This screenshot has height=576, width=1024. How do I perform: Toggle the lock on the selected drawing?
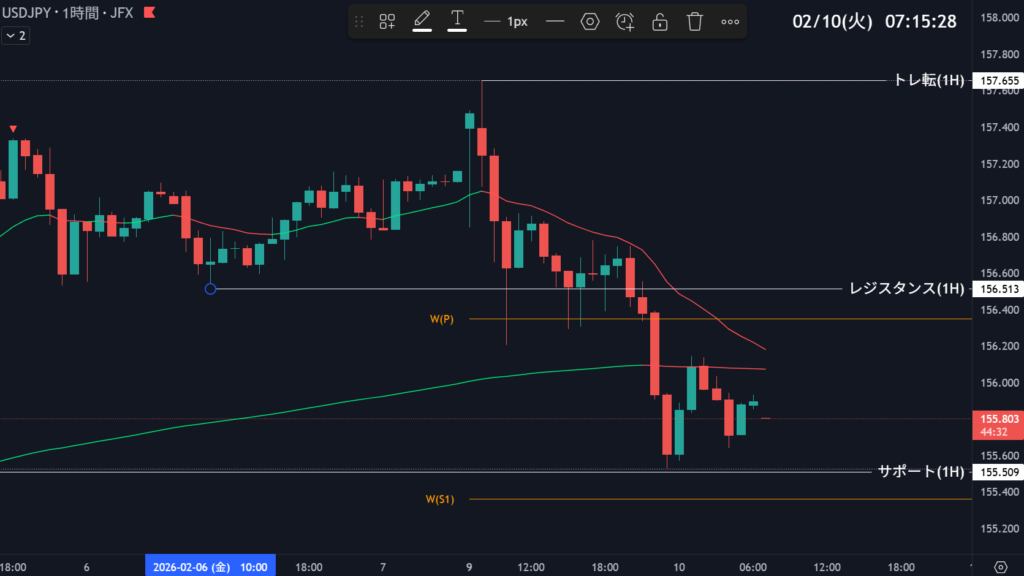coord(660,22)
